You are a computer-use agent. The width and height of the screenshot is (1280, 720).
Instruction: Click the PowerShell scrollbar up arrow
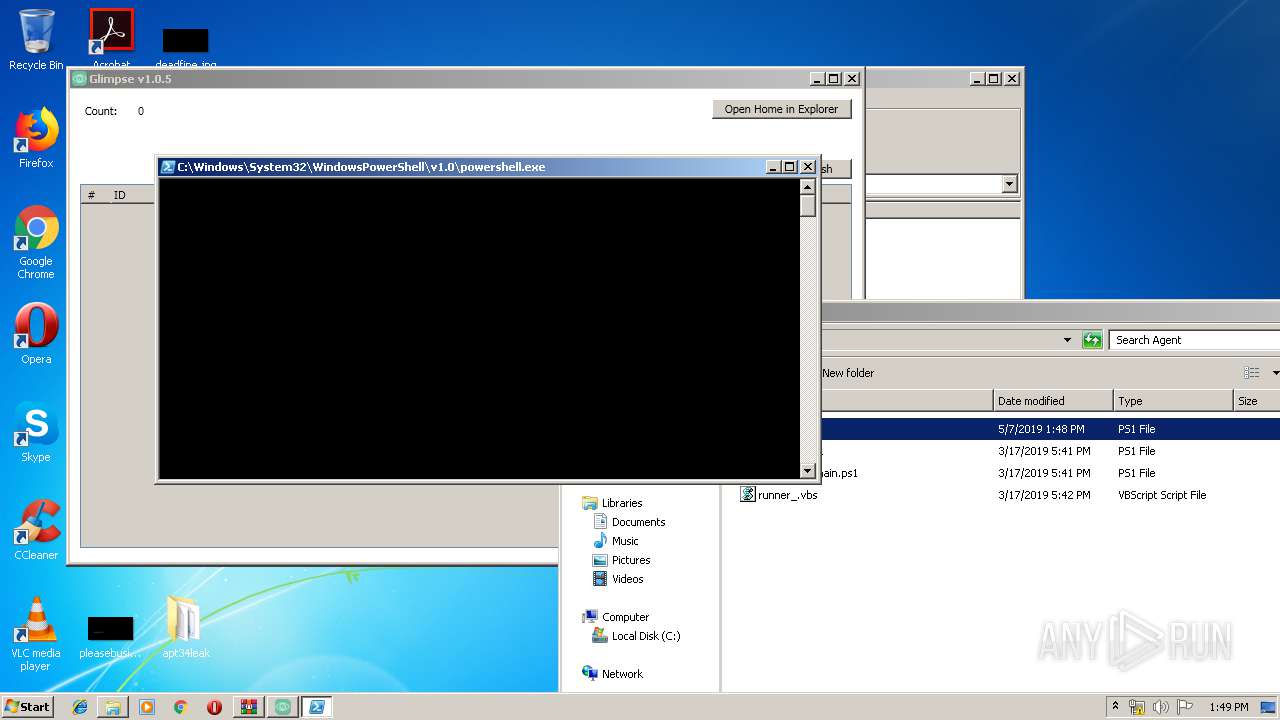[x=807, y=187]
